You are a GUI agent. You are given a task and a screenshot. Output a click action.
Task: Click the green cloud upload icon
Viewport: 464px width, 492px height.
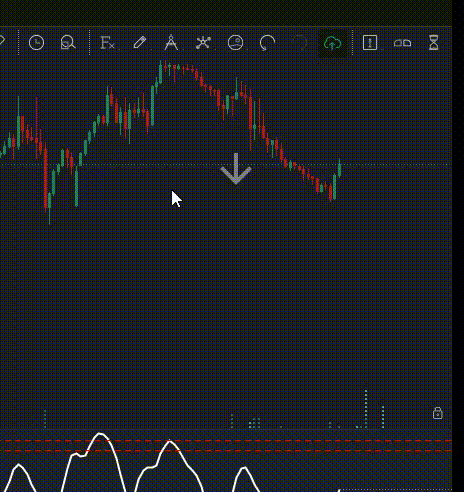pyautogui.click(x=332, y=43)
